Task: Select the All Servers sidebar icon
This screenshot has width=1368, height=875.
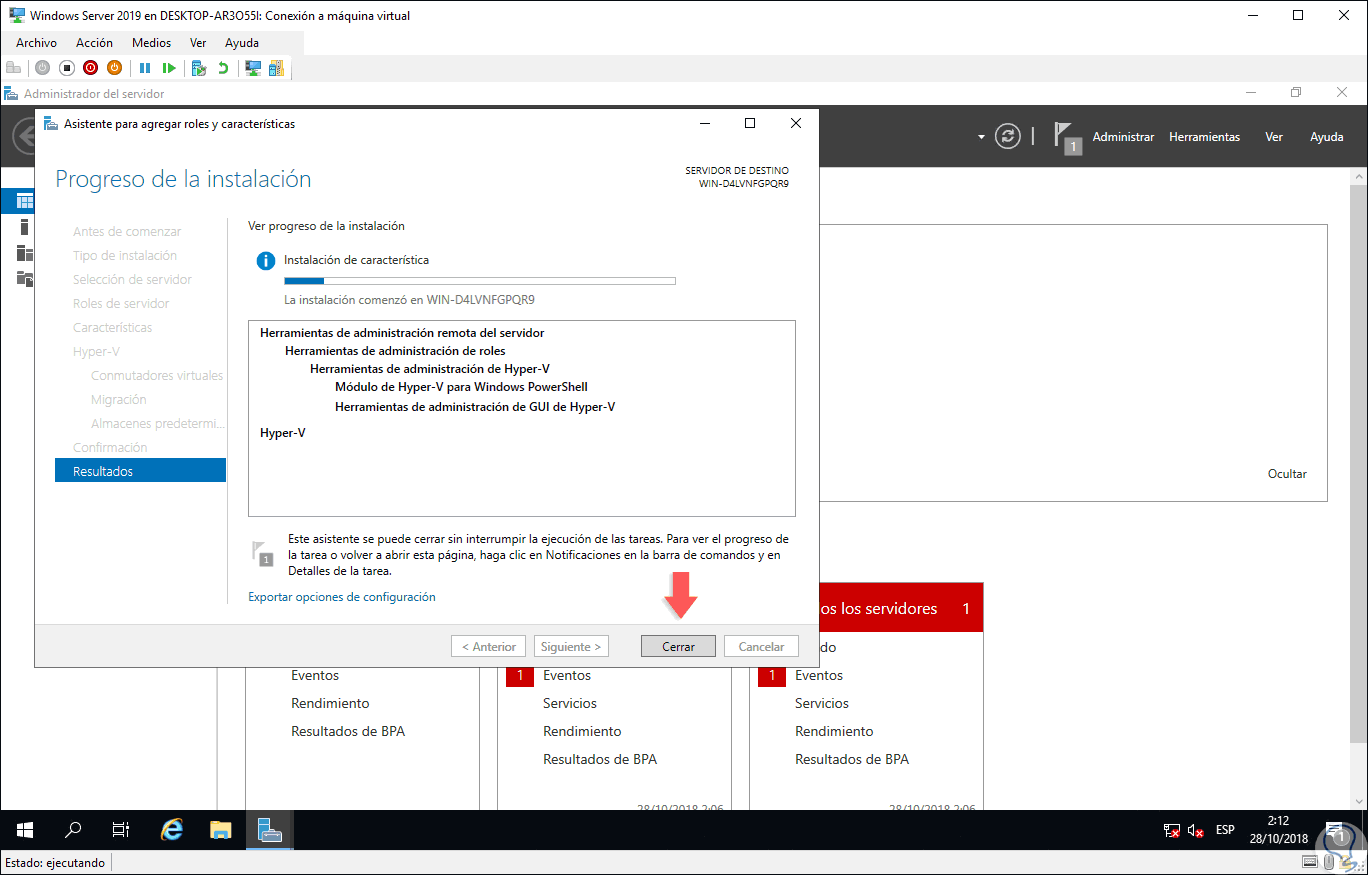Action: coord(25,252)
